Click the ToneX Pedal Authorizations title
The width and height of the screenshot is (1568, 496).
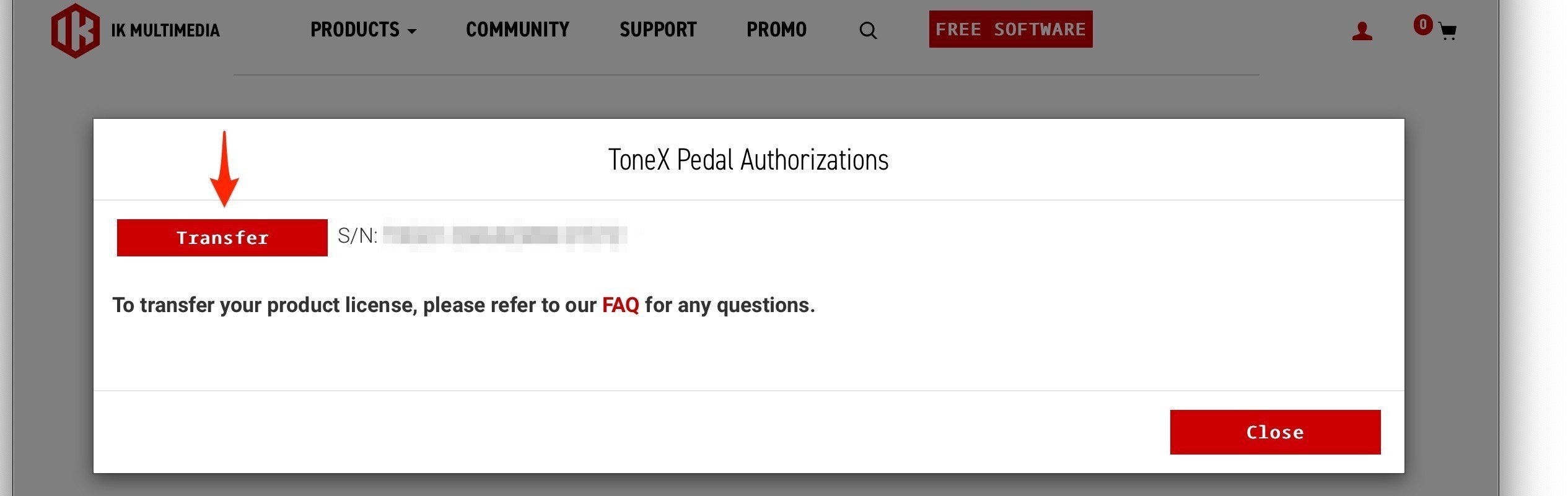(748, 160)
